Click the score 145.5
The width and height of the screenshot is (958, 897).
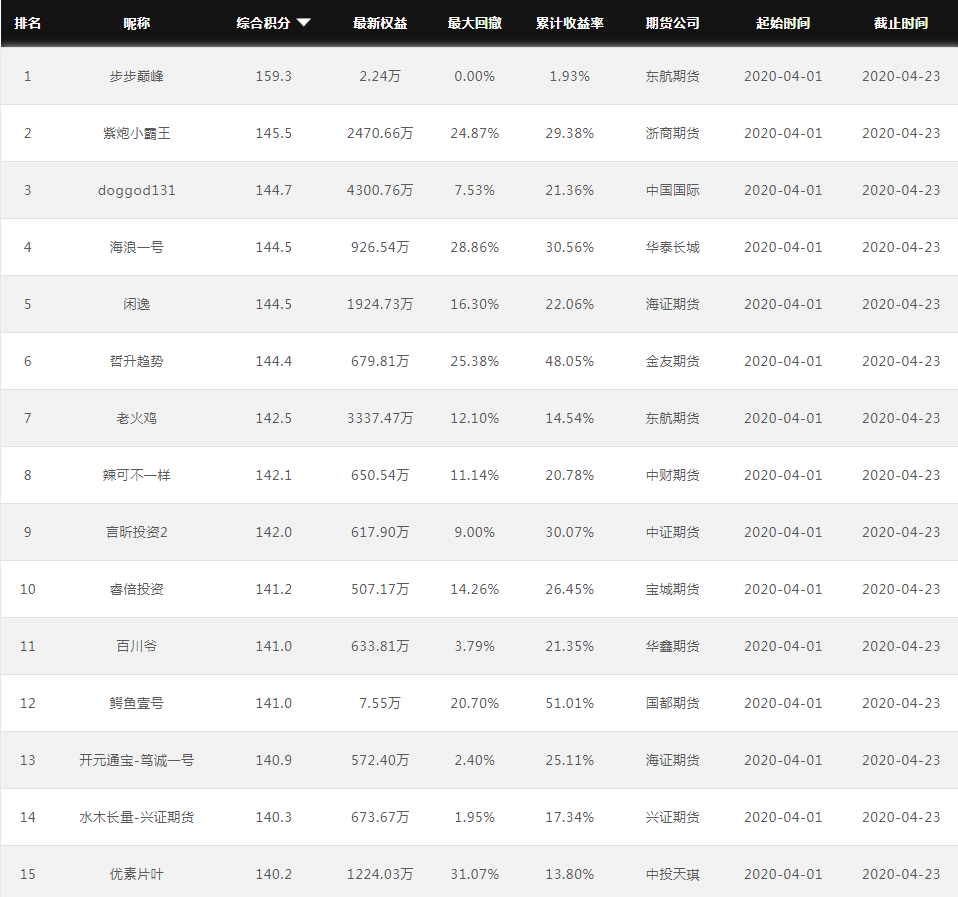(274, 133)
